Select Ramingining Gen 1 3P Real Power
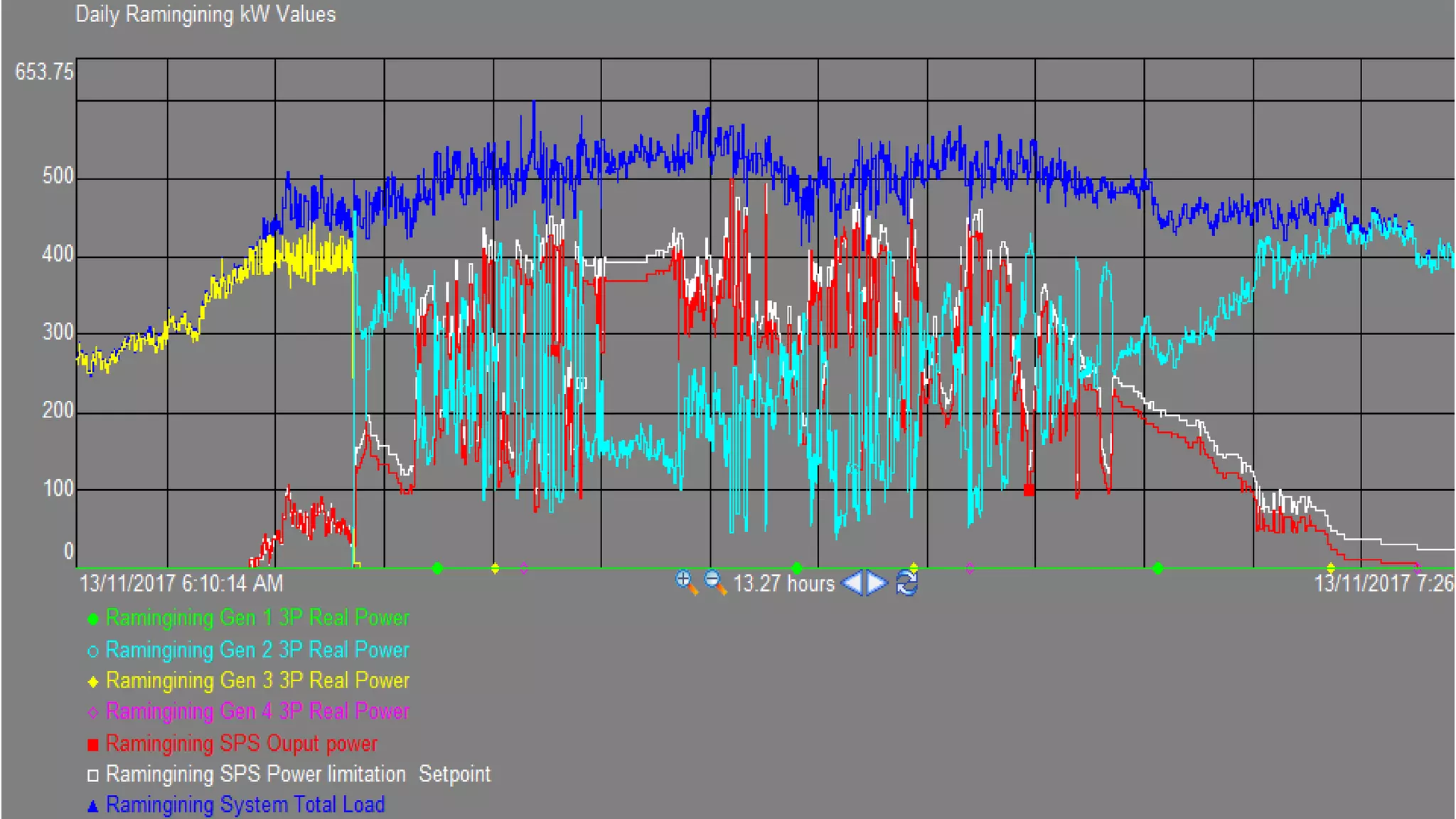 pyautogui.click(x=257, y=618)
